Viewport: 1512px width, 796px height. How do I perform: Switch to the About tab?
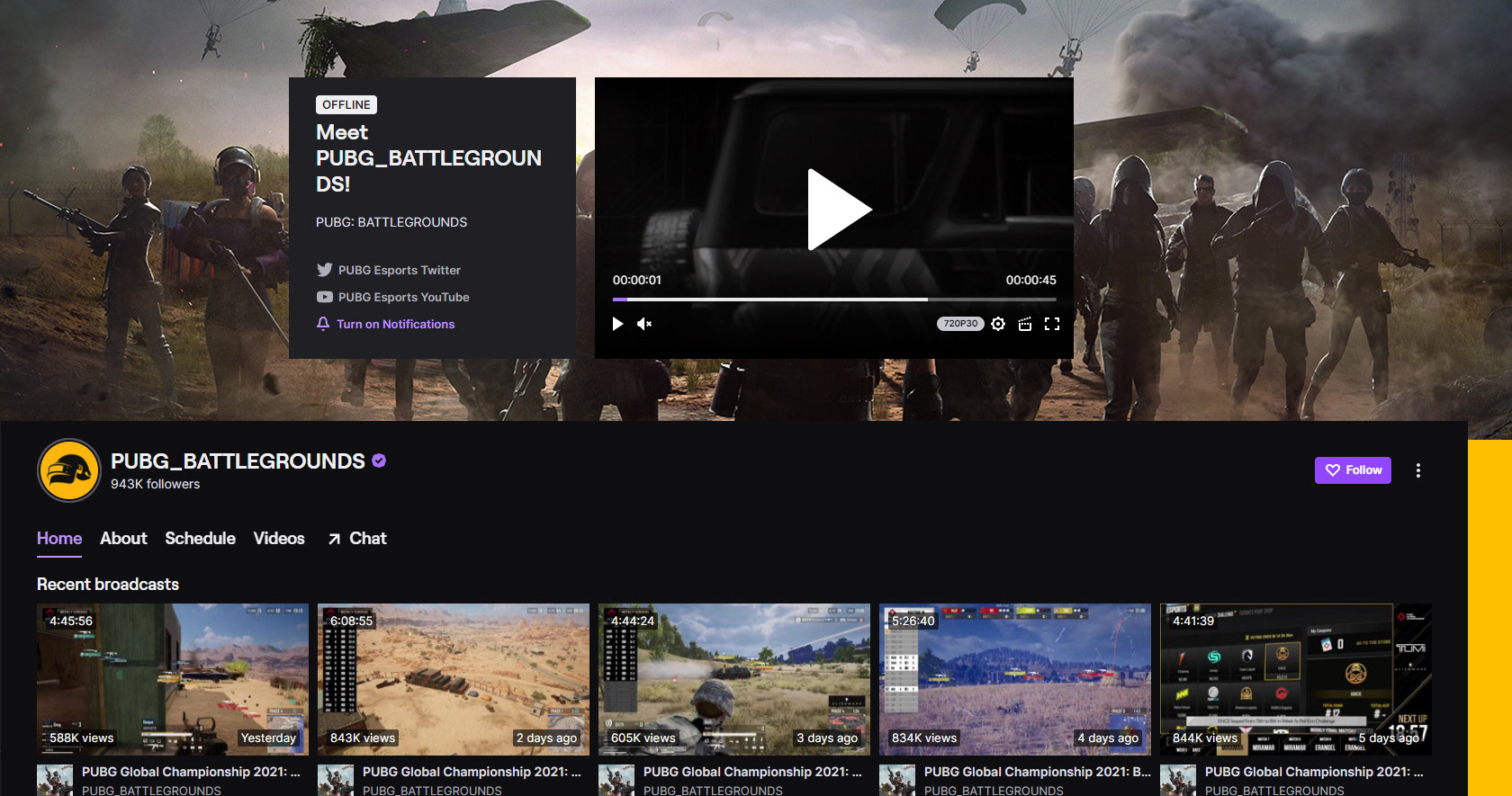[x=123, y=538]
